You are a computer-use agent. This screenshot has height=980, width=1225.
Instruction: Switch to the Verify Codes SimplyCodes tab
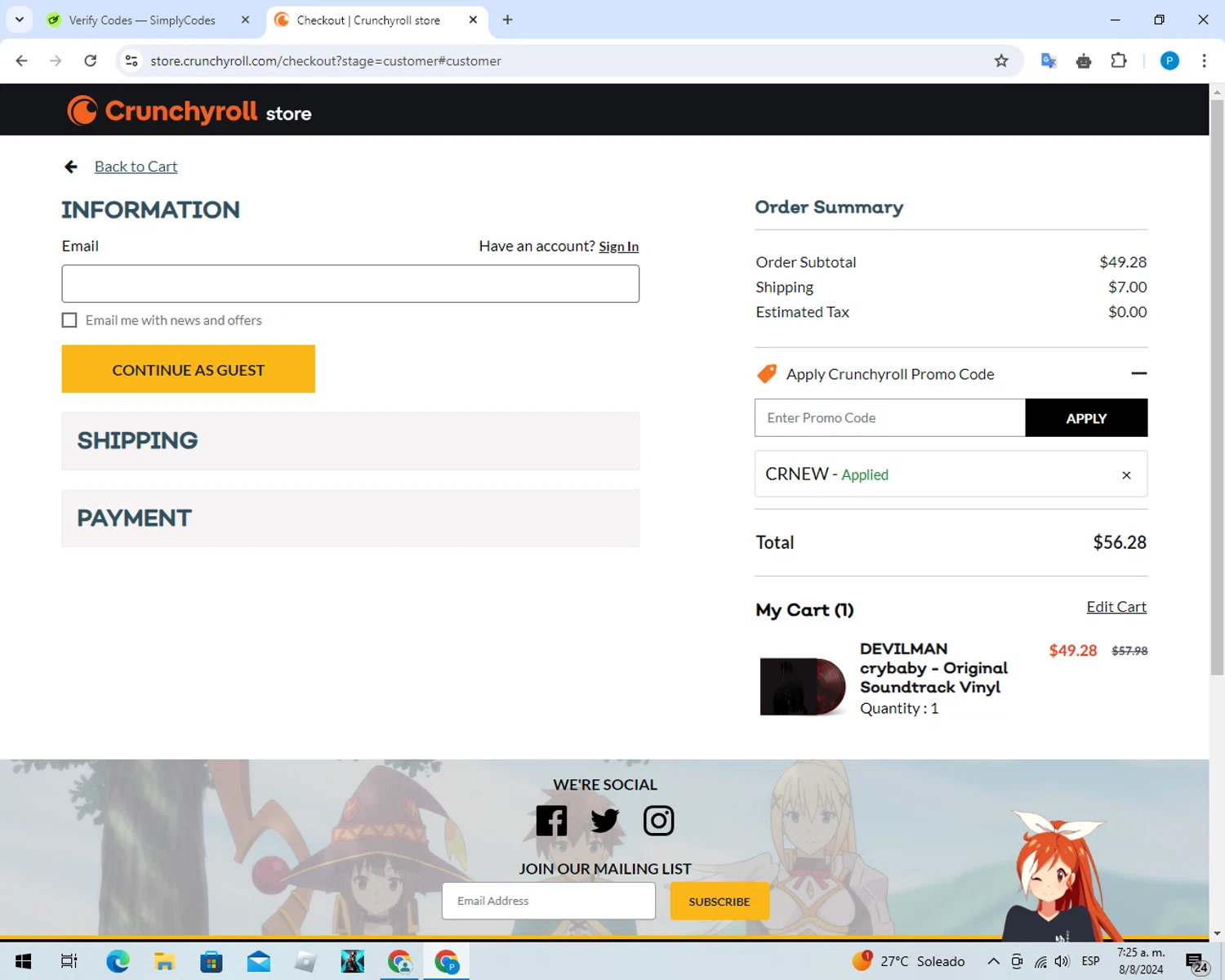pos(141,20)
